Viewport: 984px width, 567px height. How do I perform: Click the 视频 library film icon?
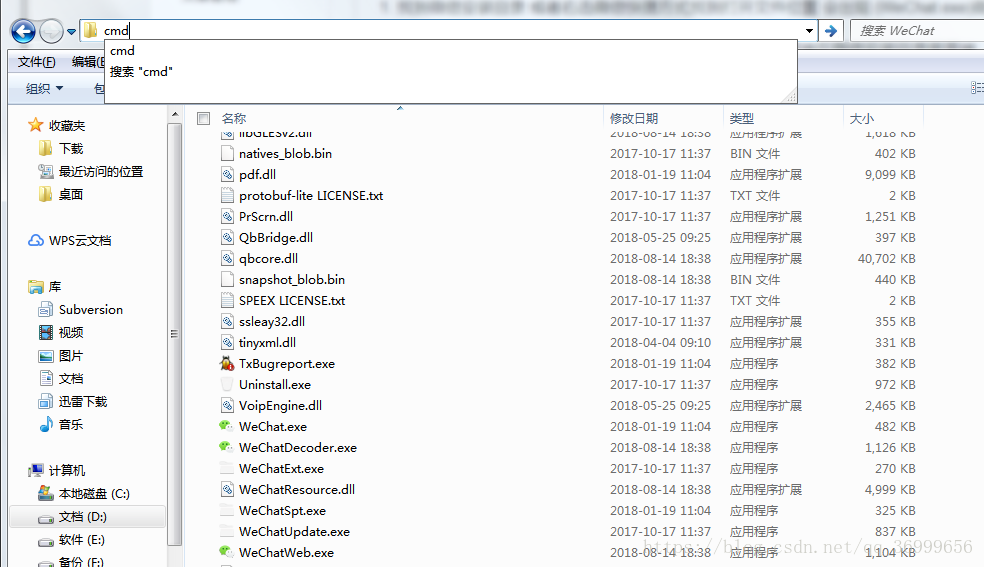coord(46,332)
